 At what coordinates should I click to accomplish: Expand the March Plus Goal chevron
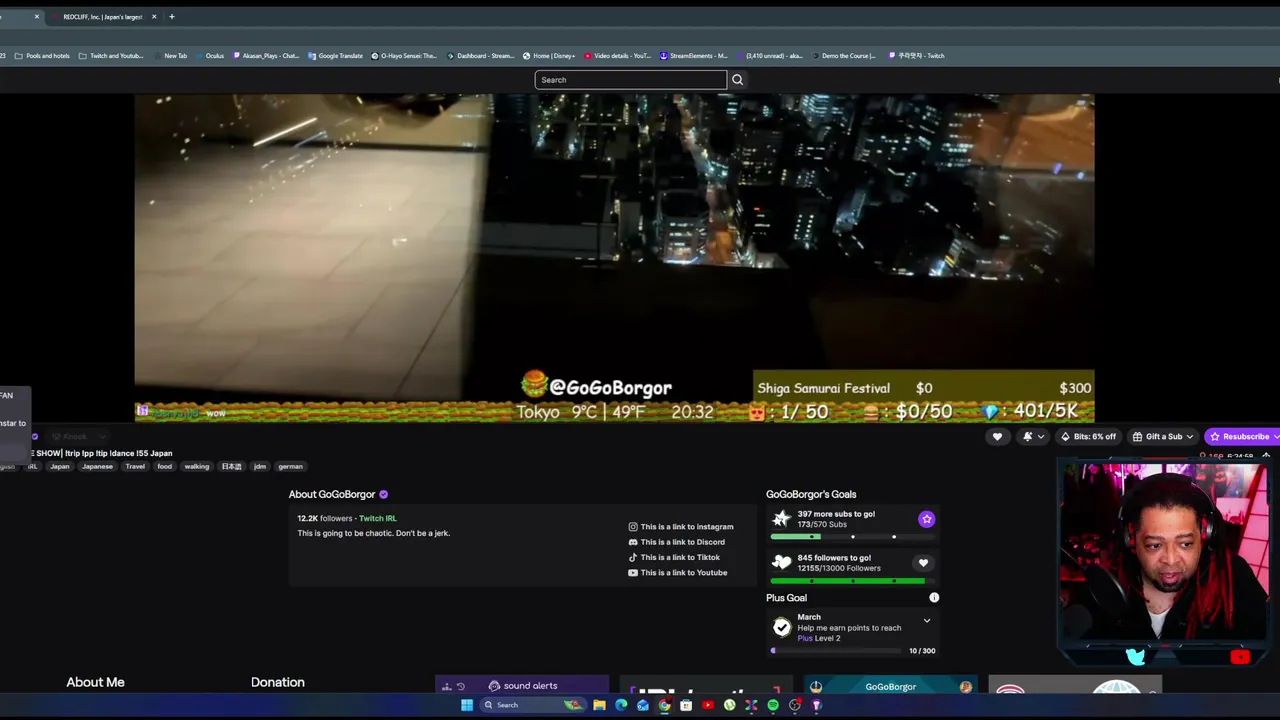pyautogui.click(x=927, y=621)
